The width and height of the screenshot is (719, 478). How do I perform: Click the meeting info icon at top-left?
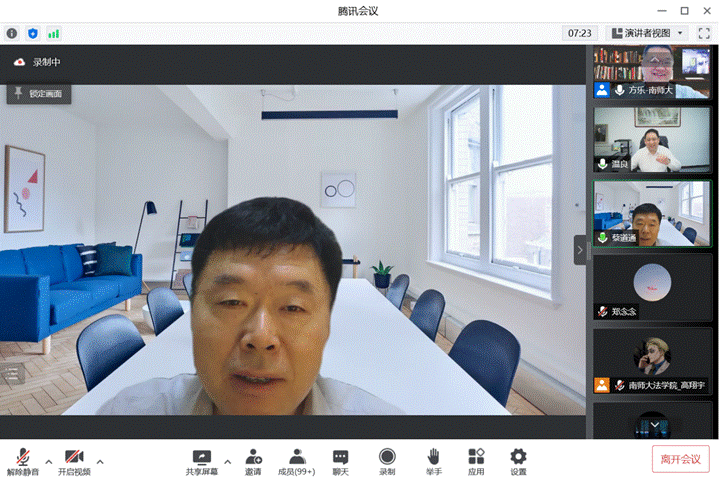[12, 33]
